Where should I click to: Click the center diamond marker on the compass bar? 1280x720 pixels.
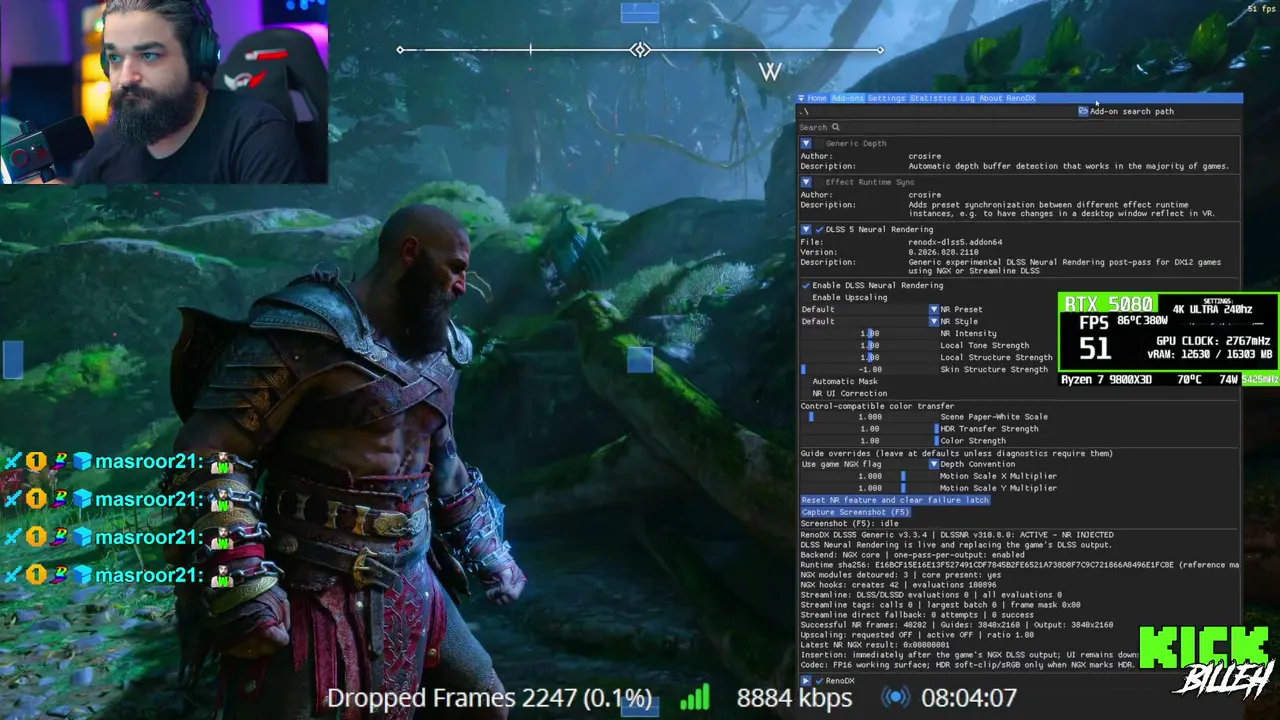pyautogui.click(x=640, y=50)
